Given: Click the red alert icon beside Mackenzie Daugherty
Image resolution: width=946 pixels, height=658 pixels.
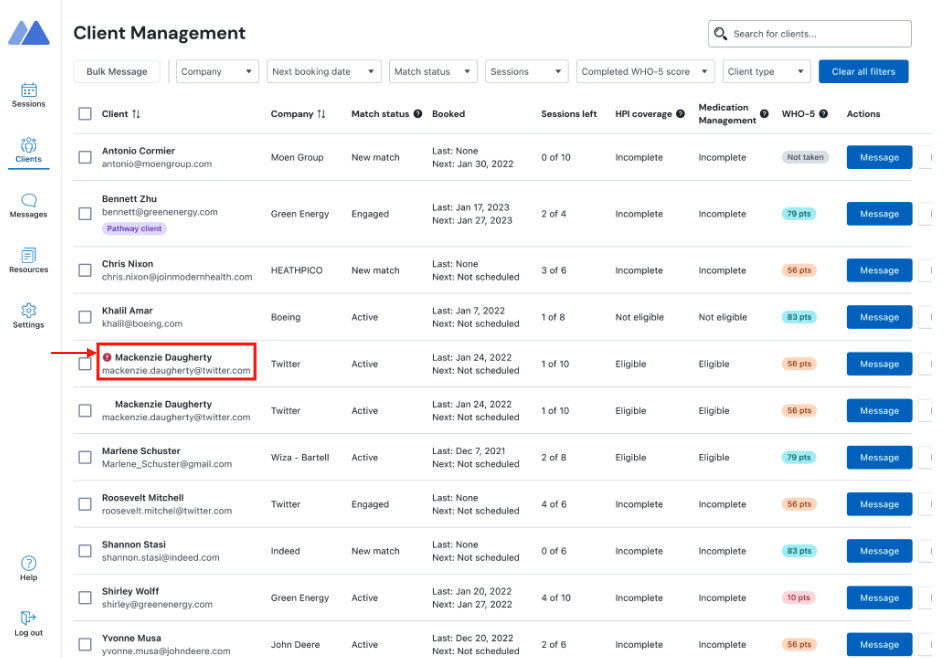Looking at the screenshot, I should [107, 357].
